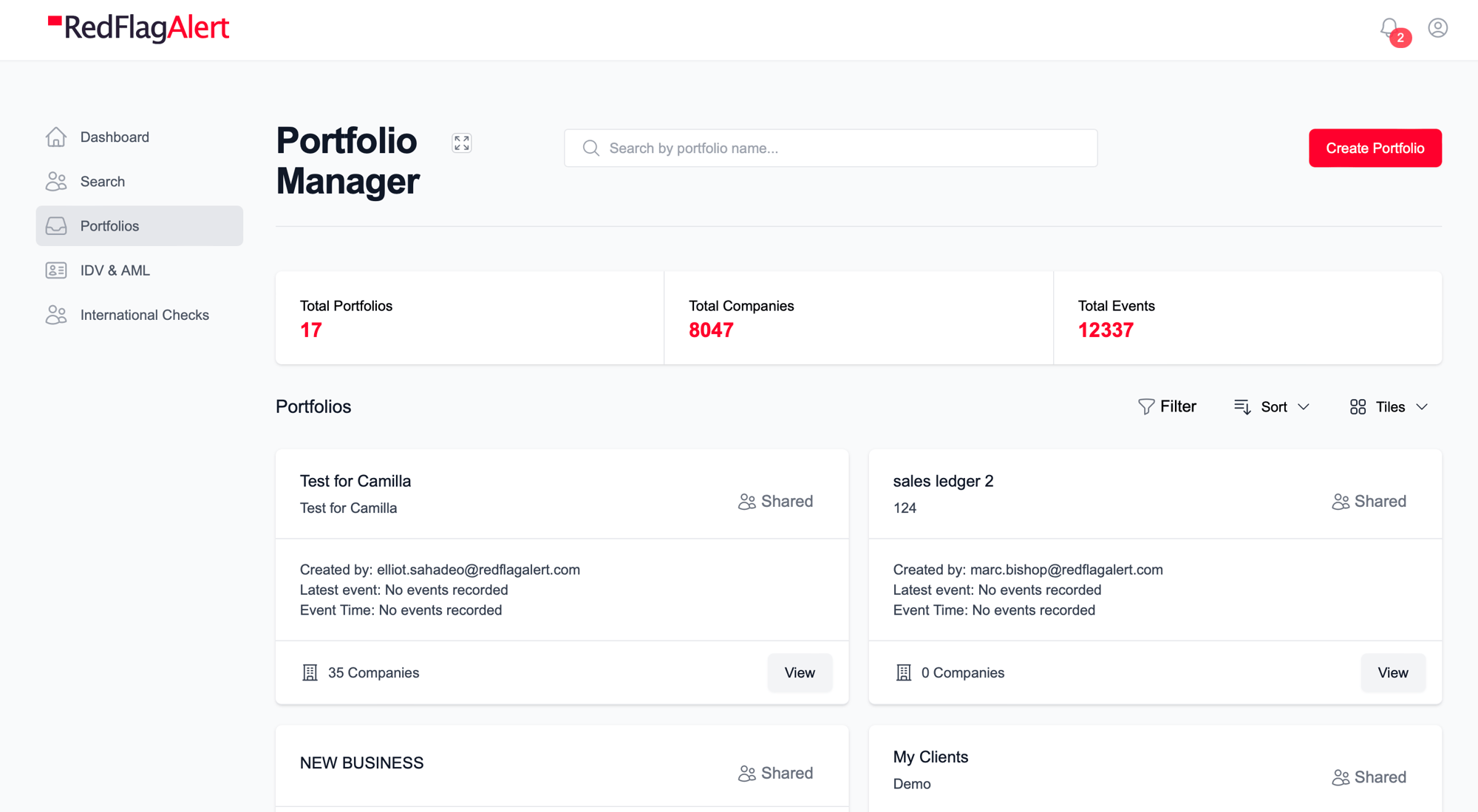Click the Search sidebar icon

pos(57,181)
